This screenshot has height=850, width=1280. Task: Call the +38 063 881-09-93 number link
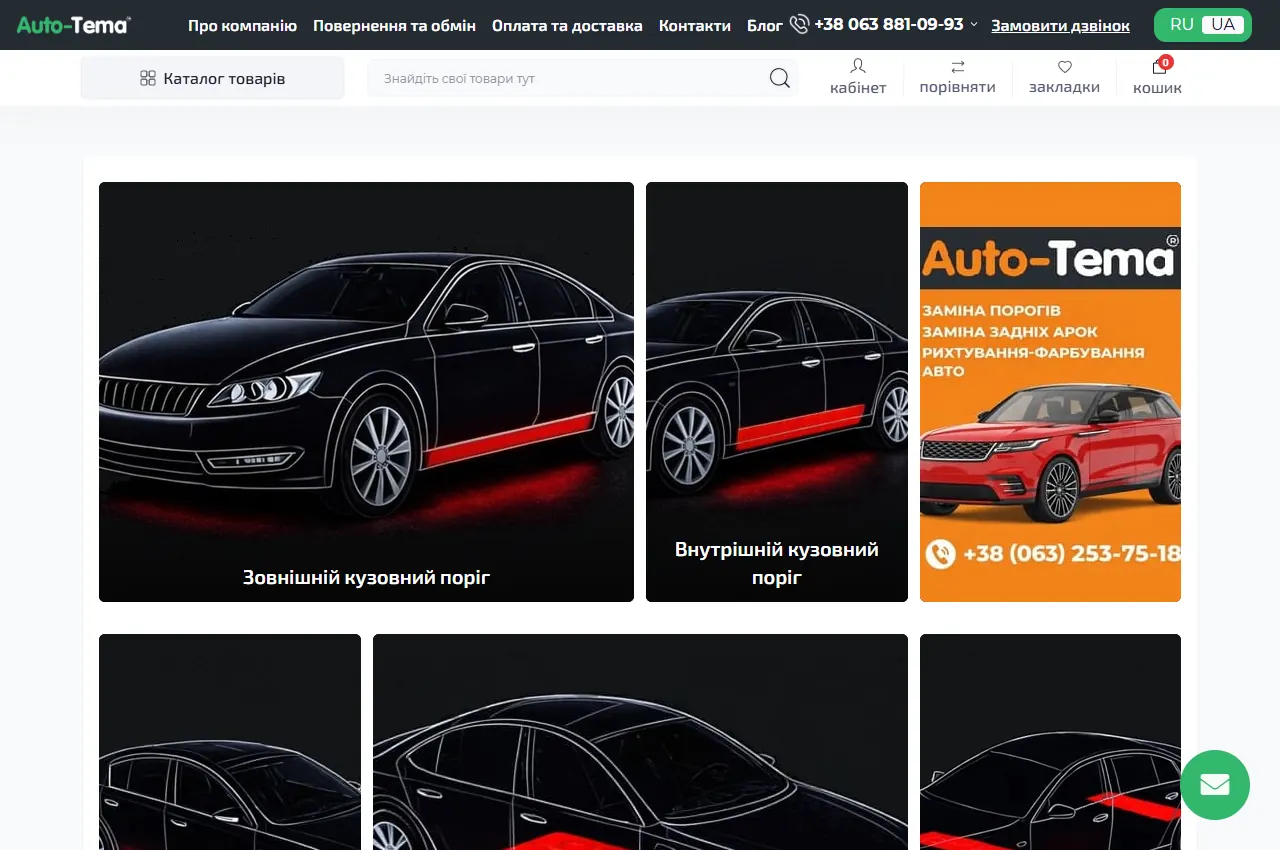point(889,25)
